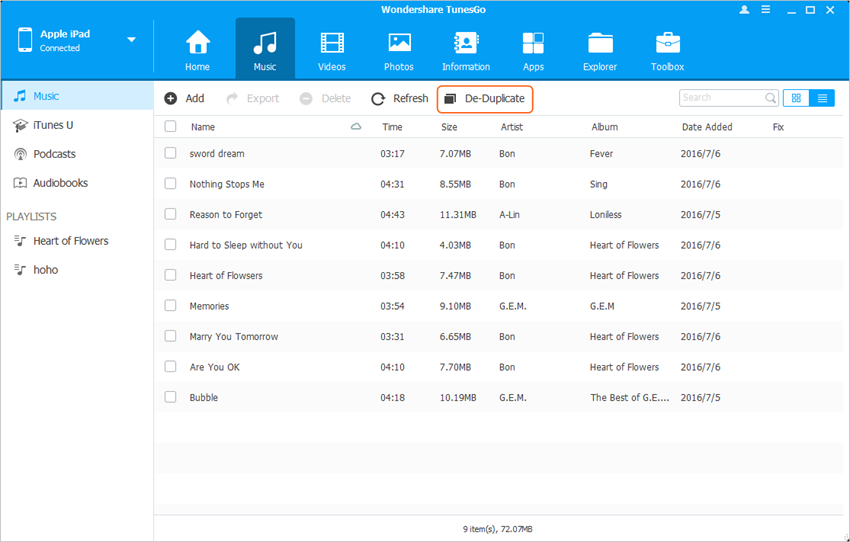This screenshot has width=850, height=542.
Task: Click the De-Duplicate button
Action: tap(485, 98)
